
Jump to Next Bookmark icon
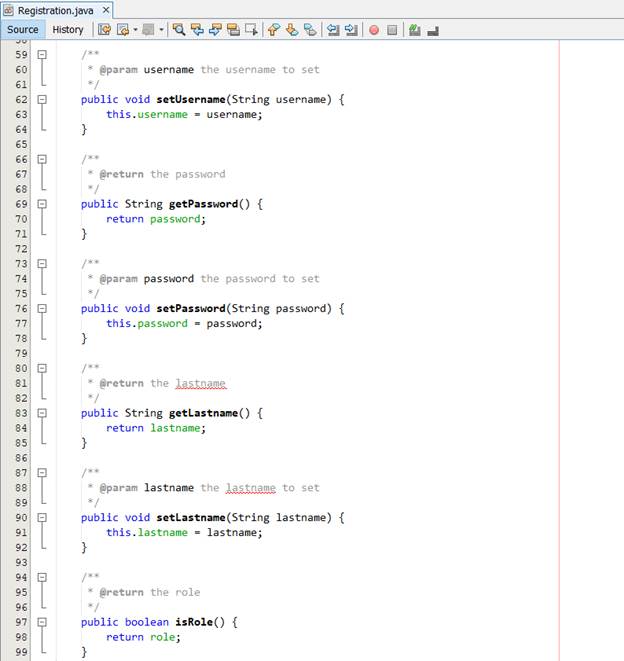tap(292, 30)
